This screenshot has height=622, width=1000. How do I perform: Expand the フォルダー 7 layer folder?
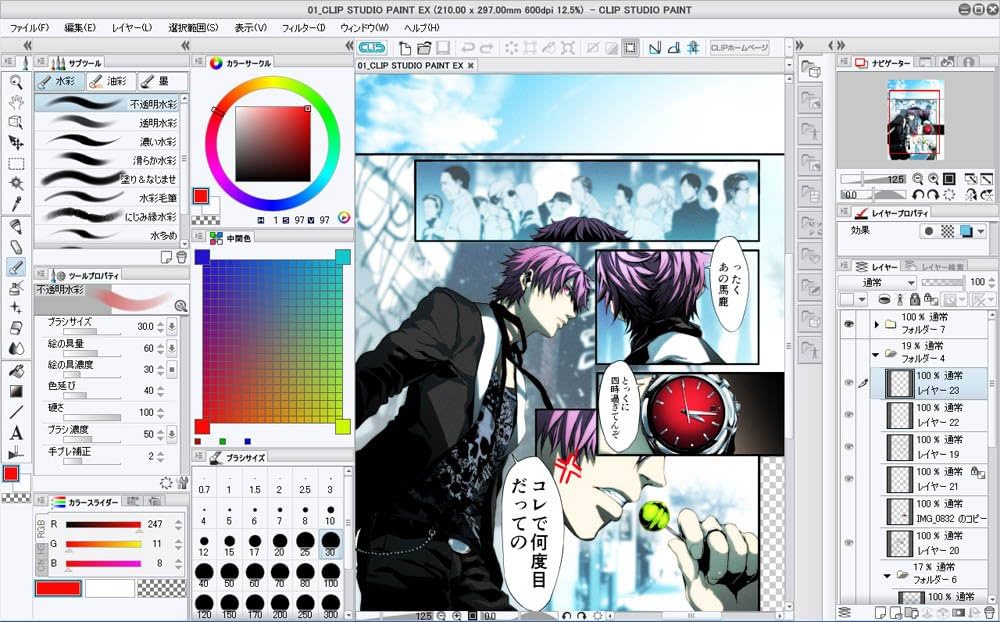876,324
